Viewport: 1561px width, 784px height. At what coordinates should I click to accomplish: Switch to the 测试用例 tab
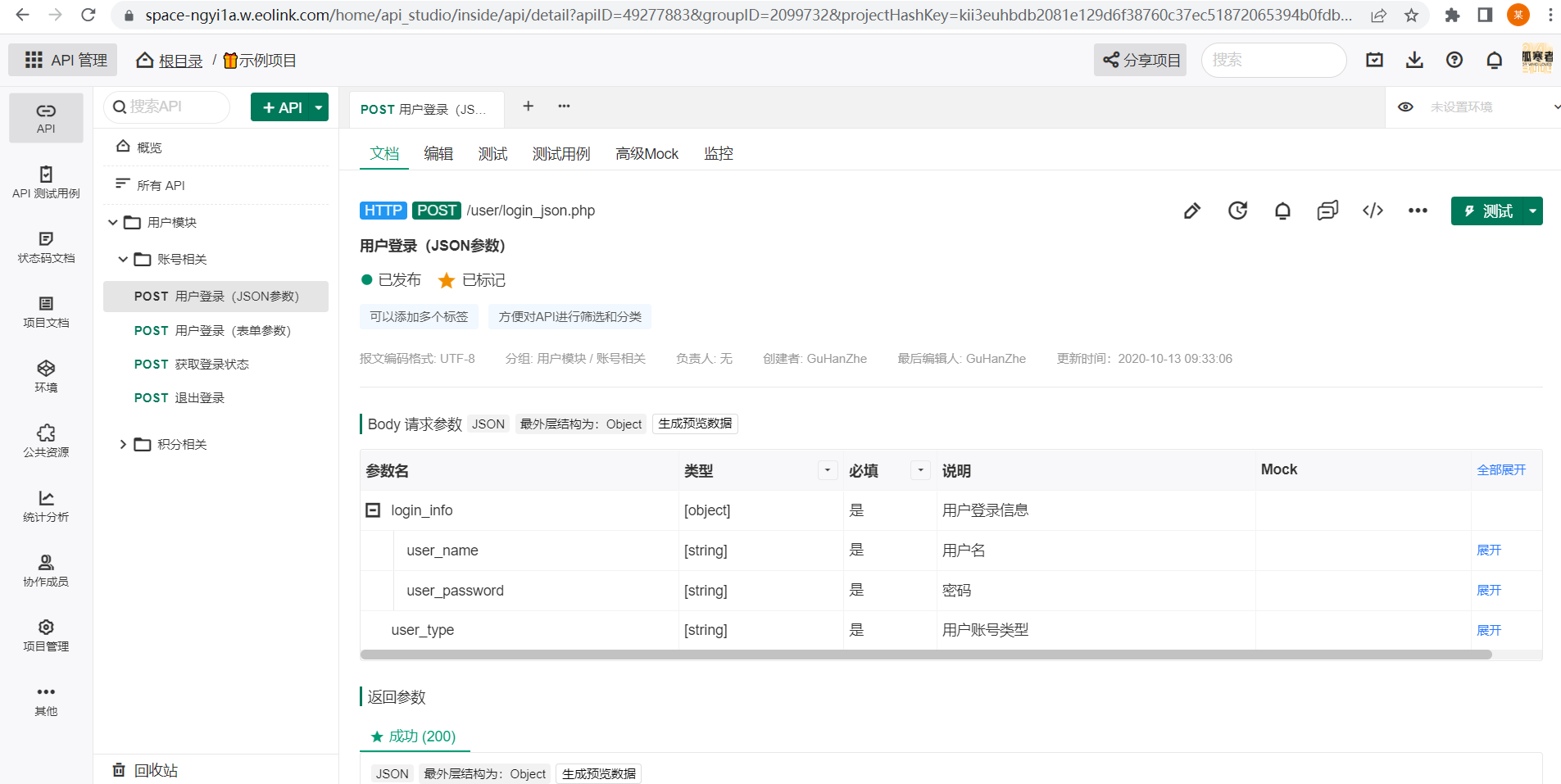point(560,153)
